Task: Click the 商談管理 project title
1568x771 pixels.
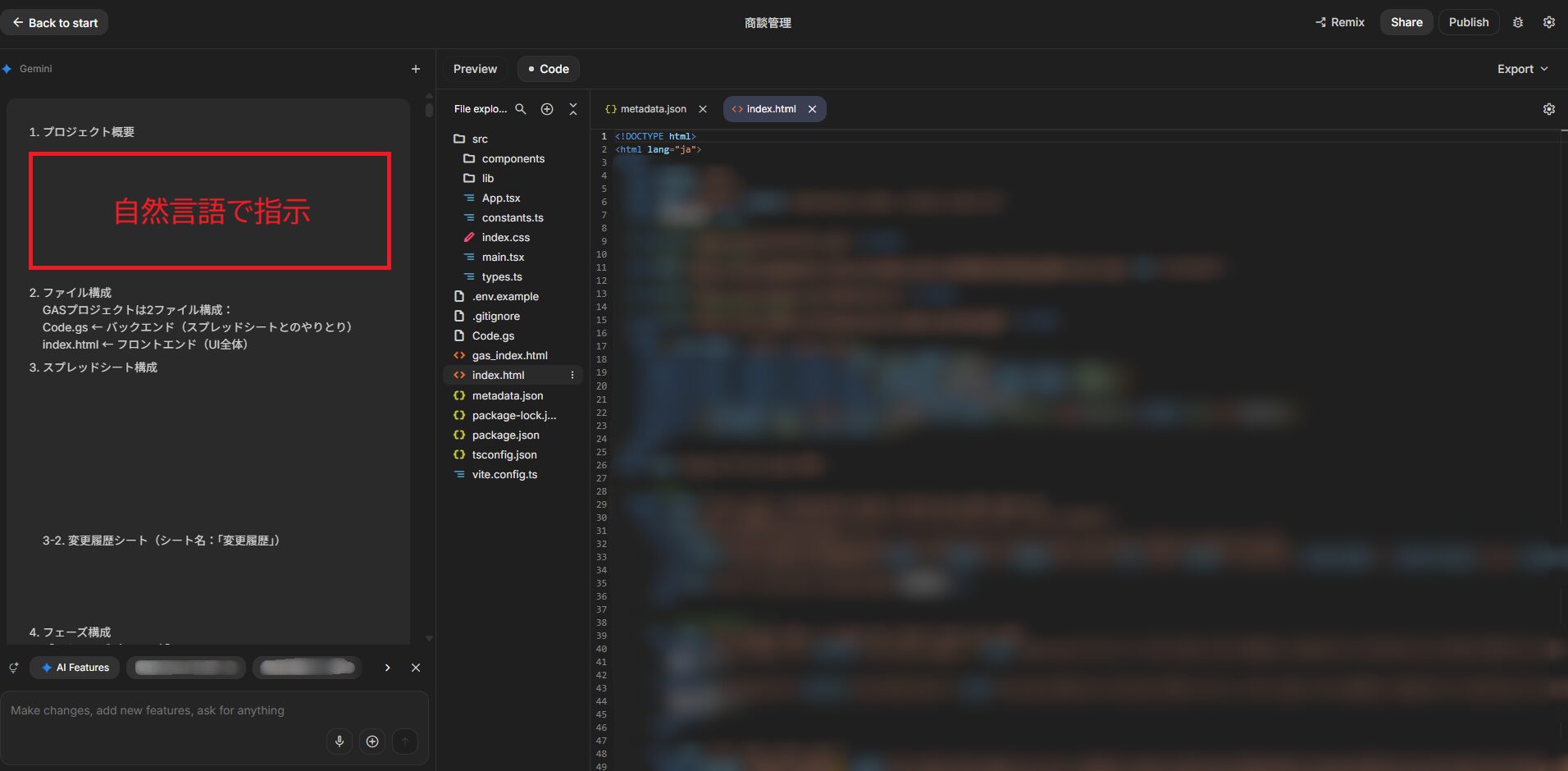Action: pyautogui.click(x=768, y=23)
